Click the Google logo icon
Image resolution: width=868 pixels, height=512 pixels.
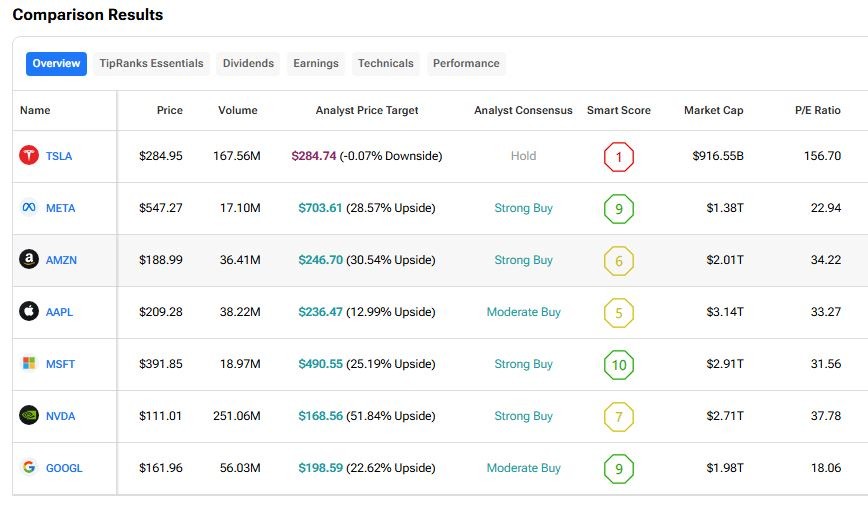[29, 468]
